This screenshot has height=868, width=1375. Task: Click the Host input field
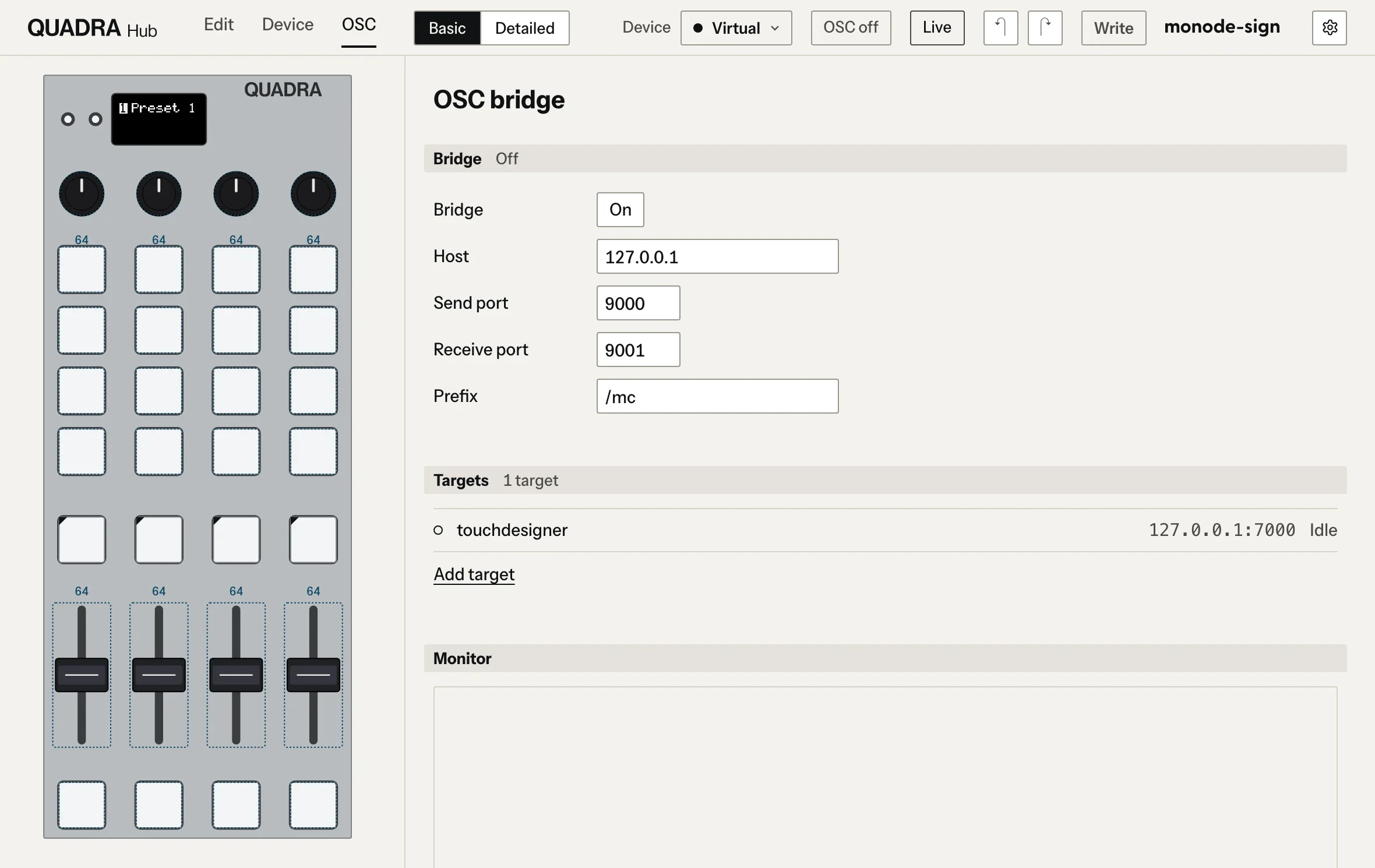tap(717, 256)
